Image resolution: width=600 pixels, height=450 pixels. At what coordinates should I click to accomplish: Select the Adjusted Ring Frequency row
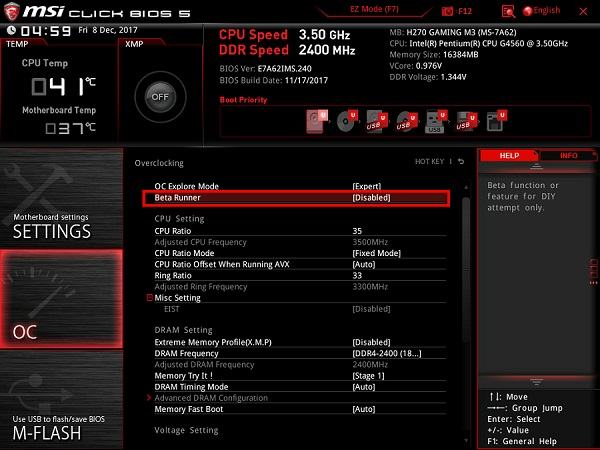(300, 287)
